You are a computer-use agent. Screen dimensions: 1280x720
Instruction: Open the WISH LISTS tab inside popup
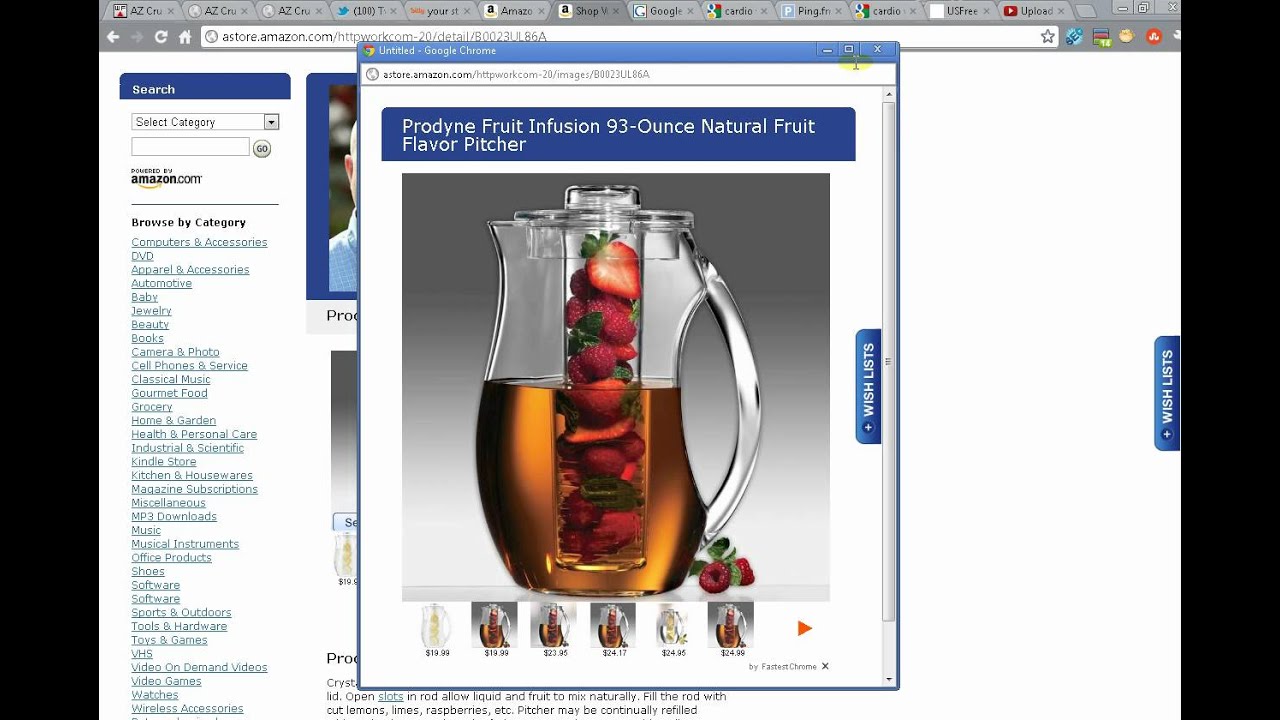[868, 386]
